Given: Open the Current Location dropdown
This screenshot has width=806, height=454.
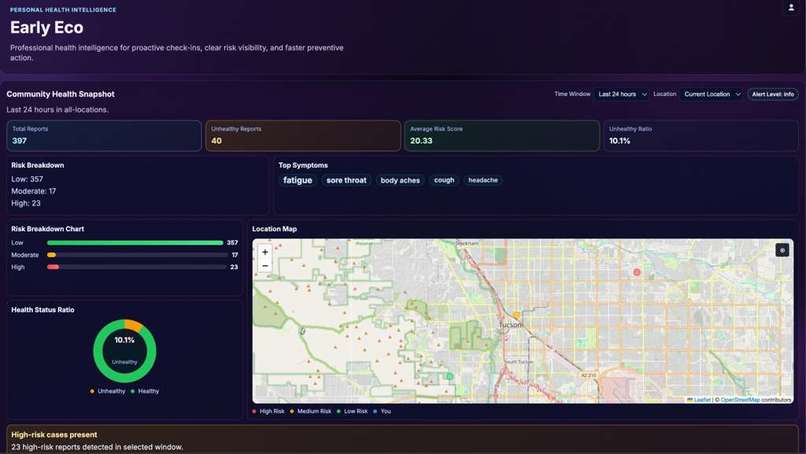Looking at the screenshot, I should pyautogui.click(x=712, y=94).
